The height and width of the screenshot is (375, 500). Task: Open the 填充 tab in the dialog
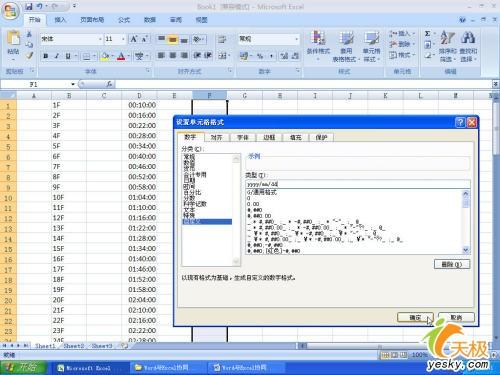click(x=295, y=137)
